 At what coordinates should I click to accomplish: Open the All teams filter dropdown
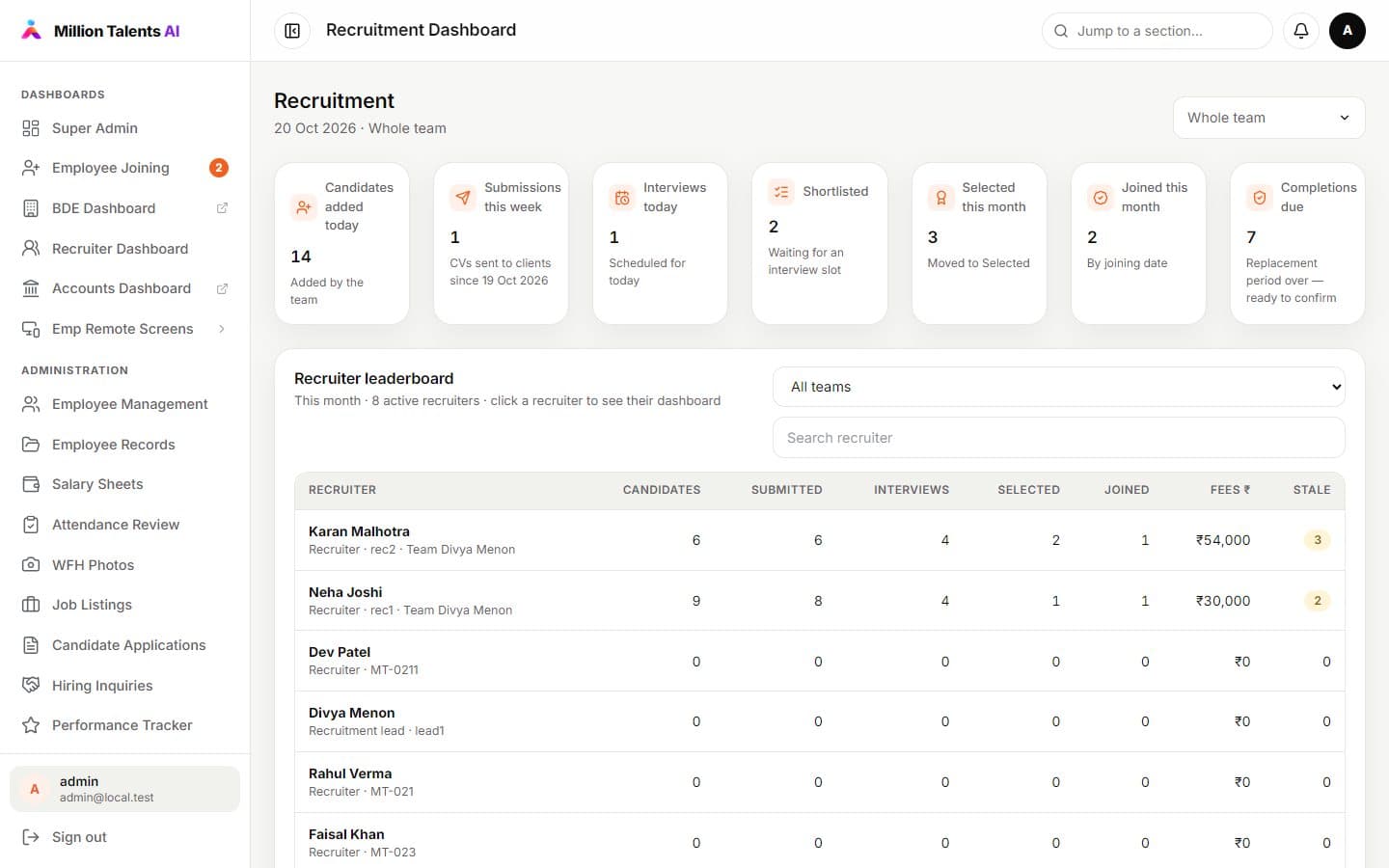(x=1058, y=387)
